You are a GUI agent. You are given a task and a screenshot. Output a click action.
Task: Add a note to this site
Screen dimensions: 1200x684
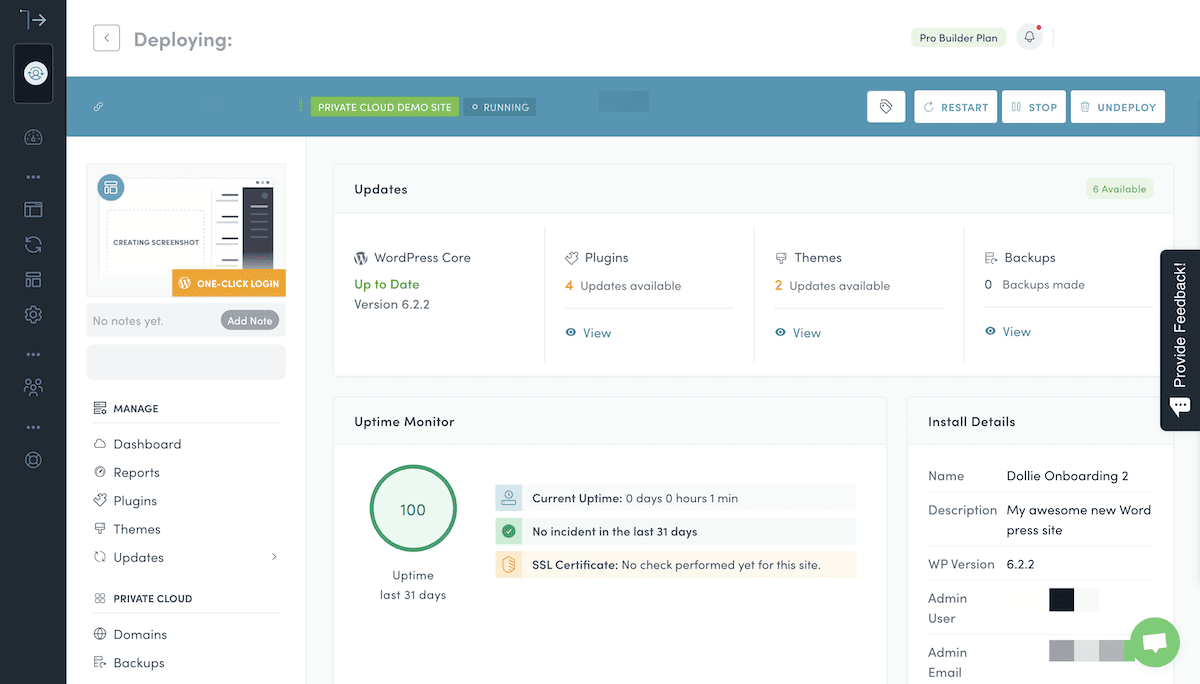click(x=250, y=321)
